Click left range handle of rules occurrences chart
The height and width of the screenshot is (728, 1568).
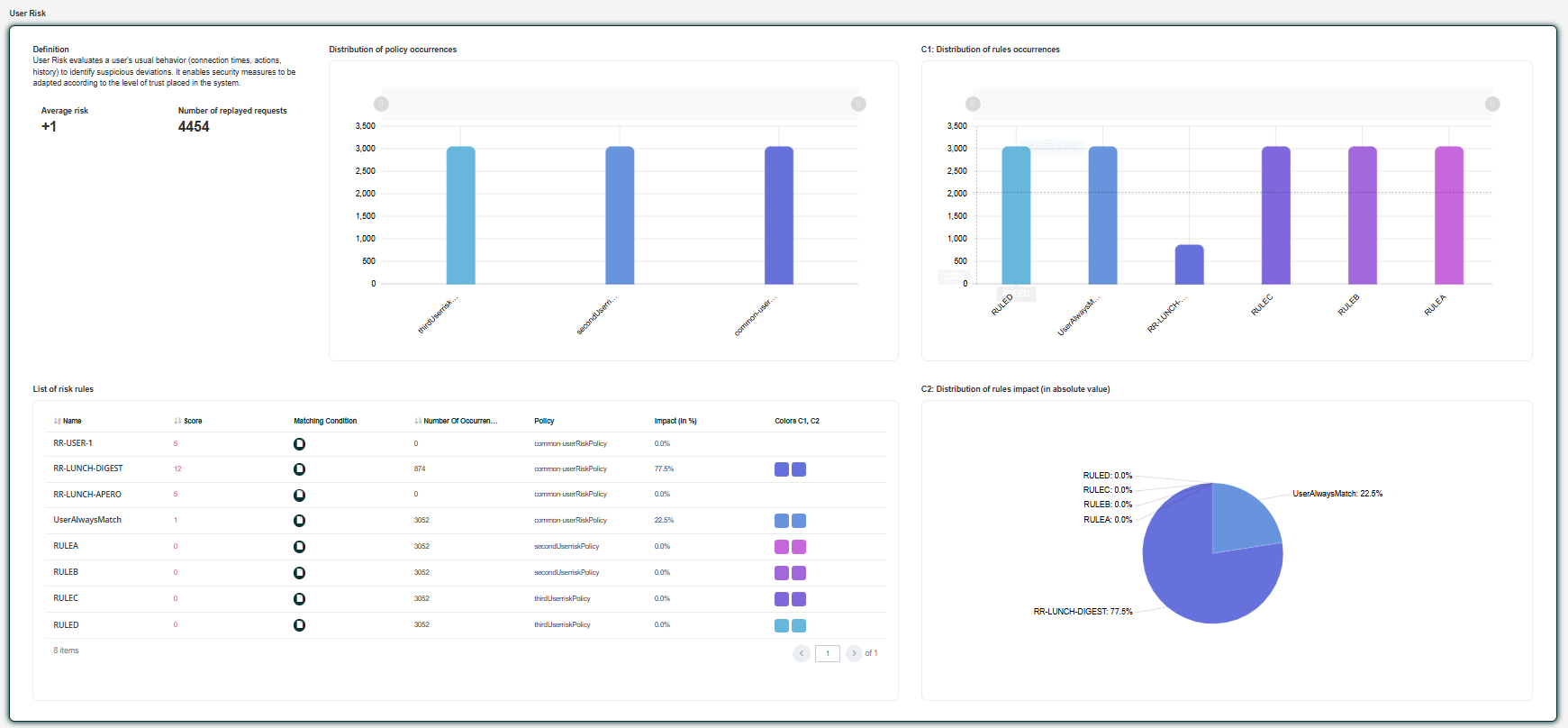coord(973,104)
